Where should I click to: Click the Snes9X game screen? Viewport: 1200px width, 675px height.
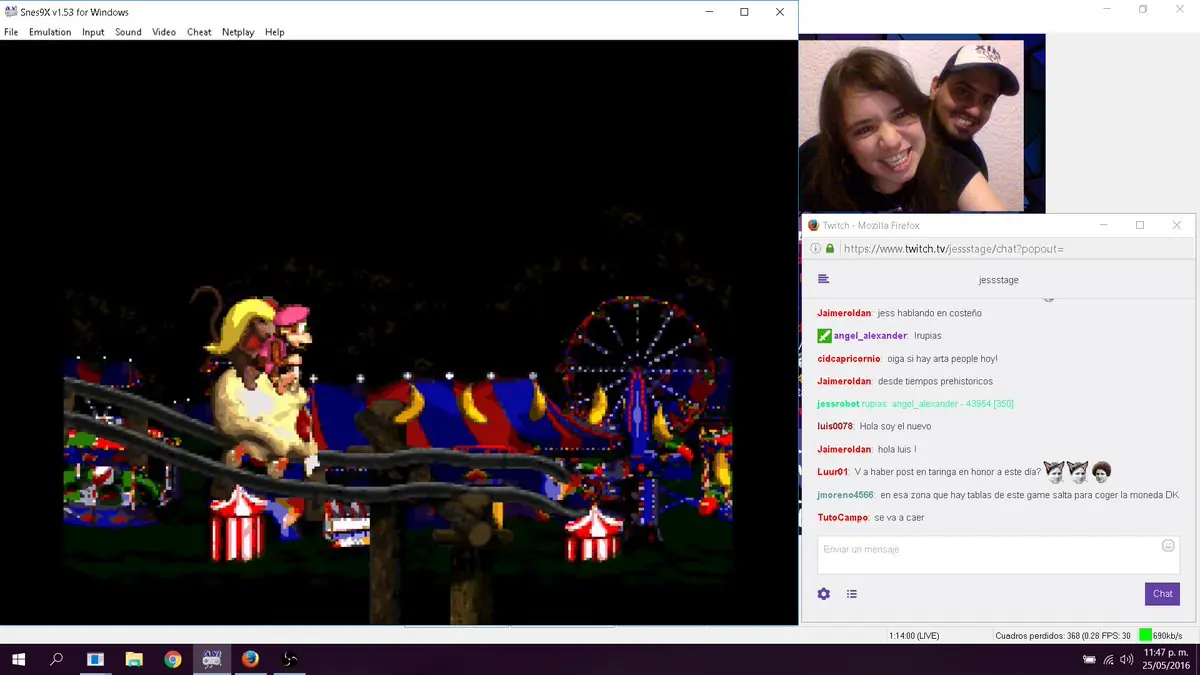[398, 333]
